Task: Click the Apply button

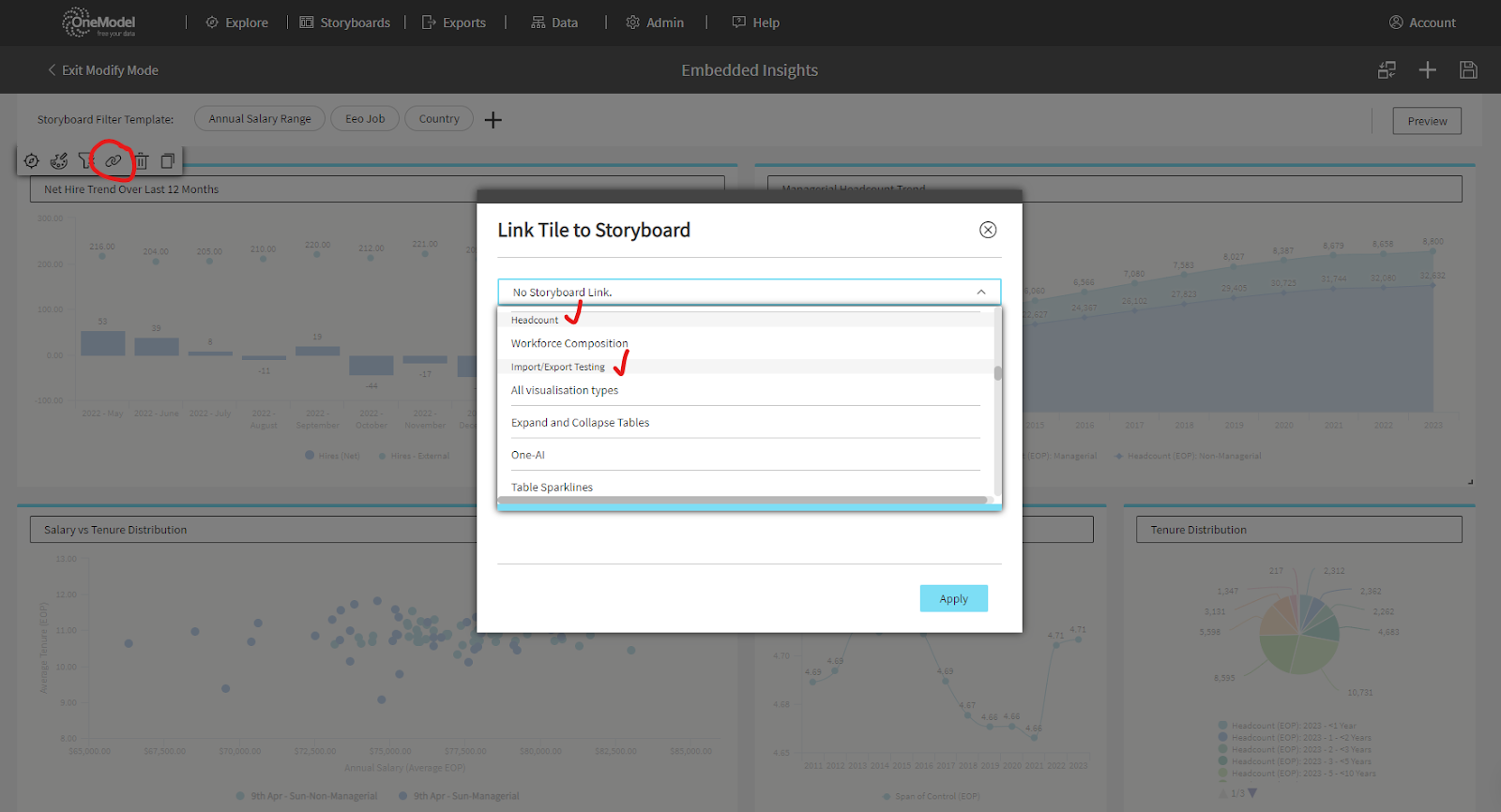Action: (953, 599)
